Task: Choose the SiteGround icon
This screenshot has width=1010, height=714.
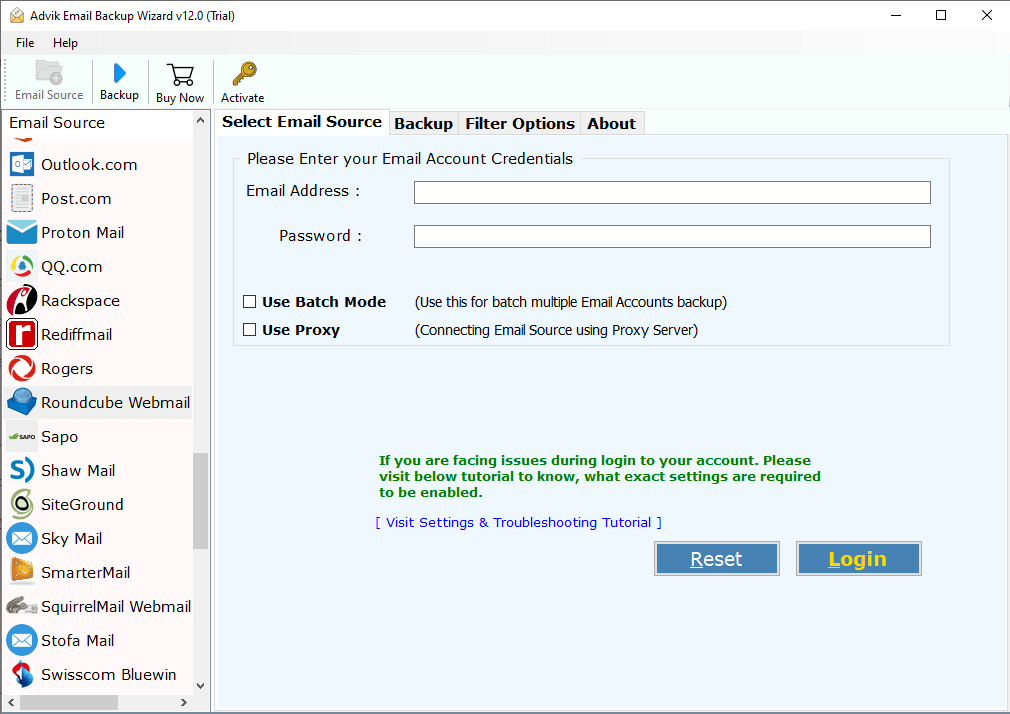Action: pyautogui.click(x=22, y=505)
